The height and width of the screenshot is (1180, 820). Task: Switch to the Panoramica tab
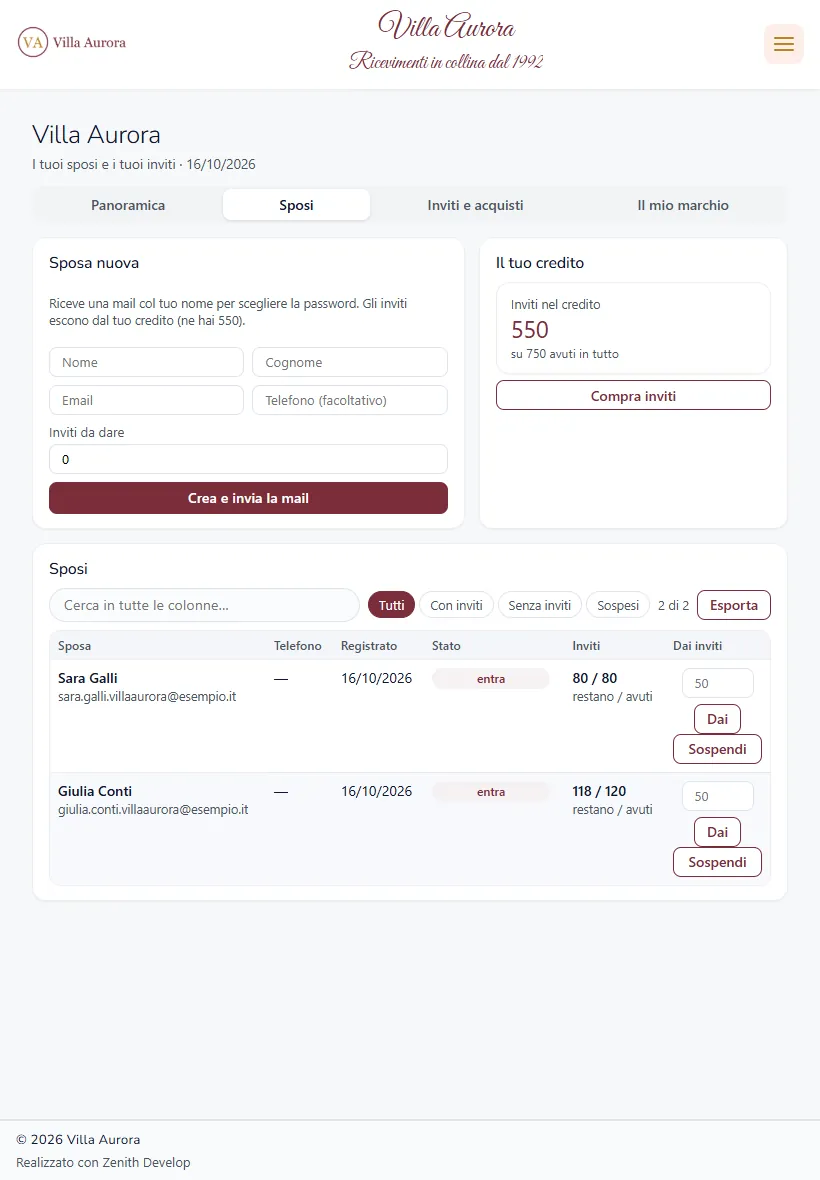click(128, 205)
